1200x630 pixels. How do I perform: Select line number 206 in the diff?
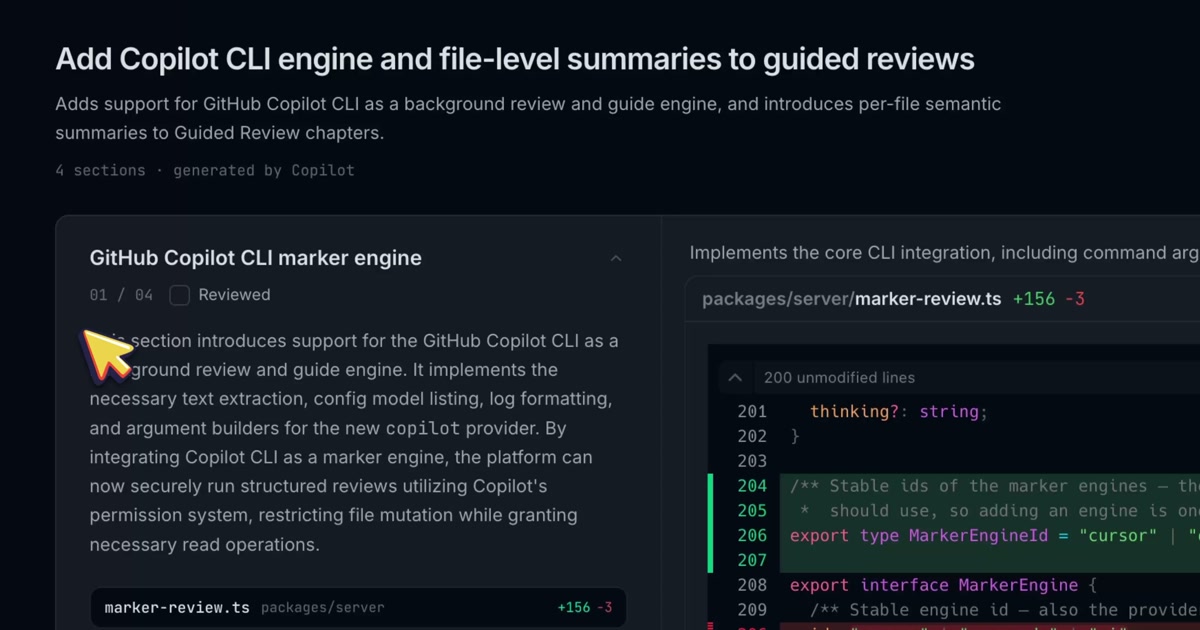click(752, 536)
